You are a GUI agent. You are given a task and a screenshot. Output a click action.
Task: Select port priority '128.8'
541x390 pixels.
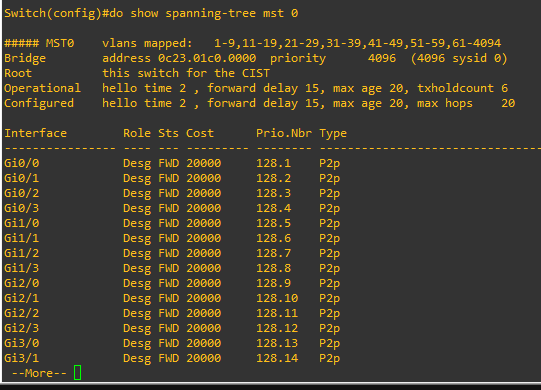coord(274,269)
